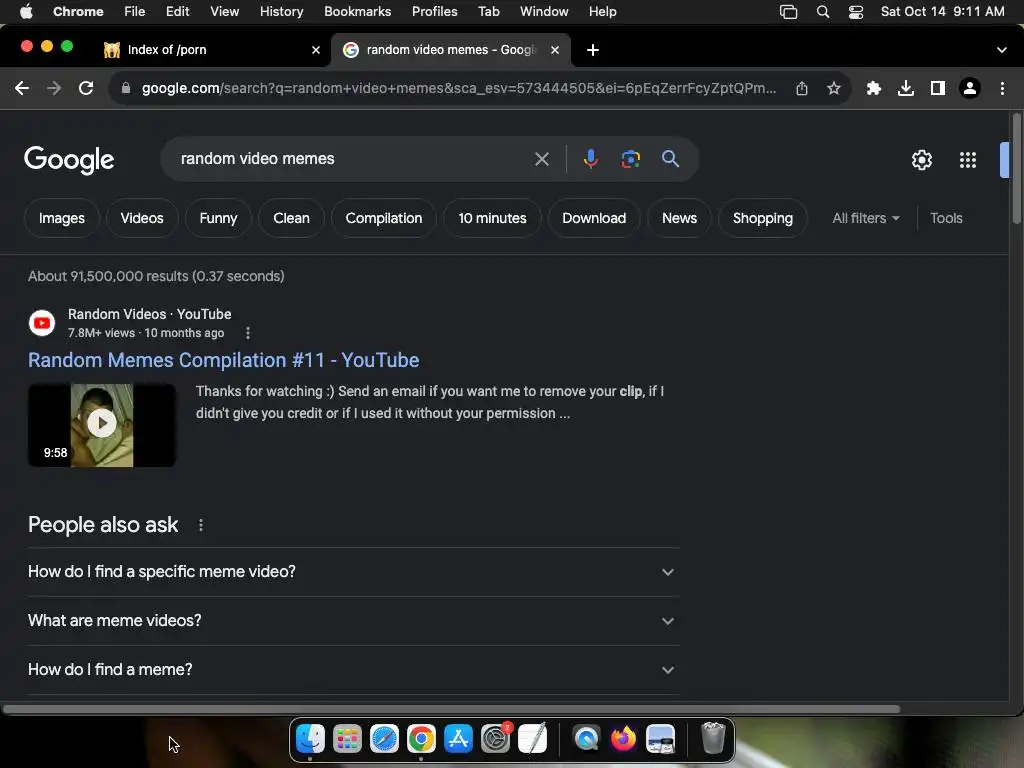Open Chrome downloads from the toolbar

(x=905, y=88)
